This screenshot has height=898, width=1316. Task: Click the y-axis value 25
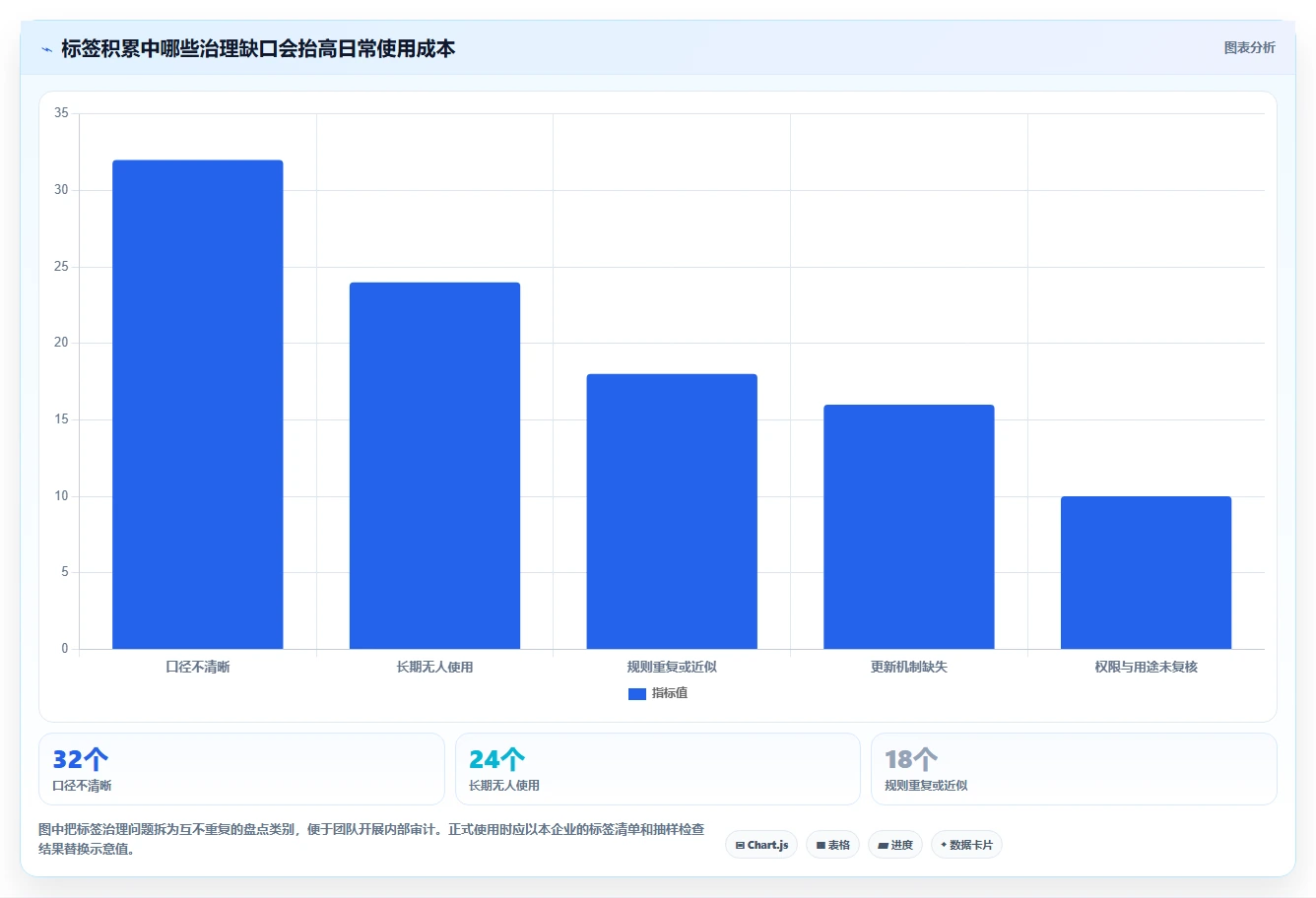tap(61, 267)
